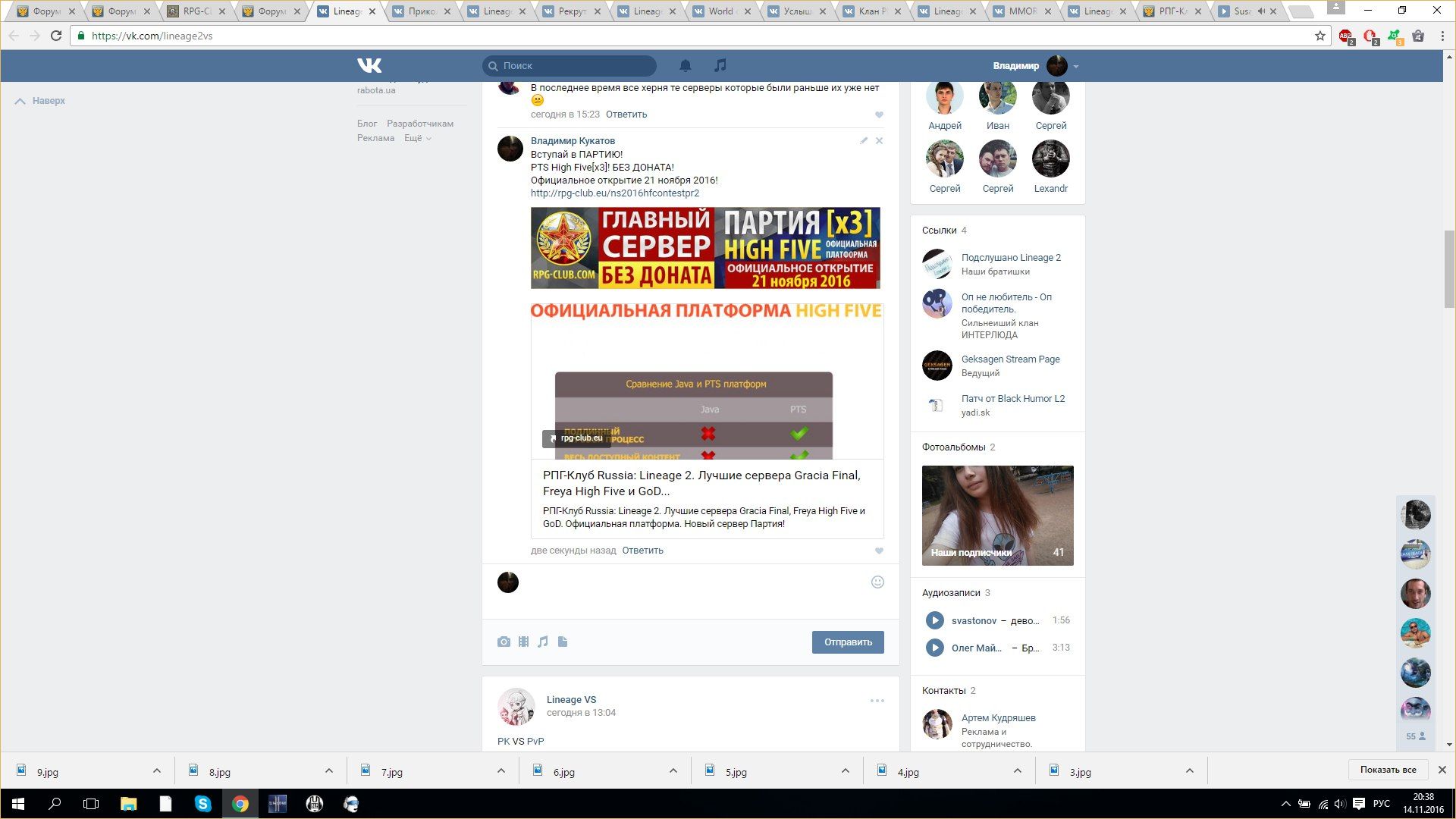Play Олег Май... audio track

(934, 648)
